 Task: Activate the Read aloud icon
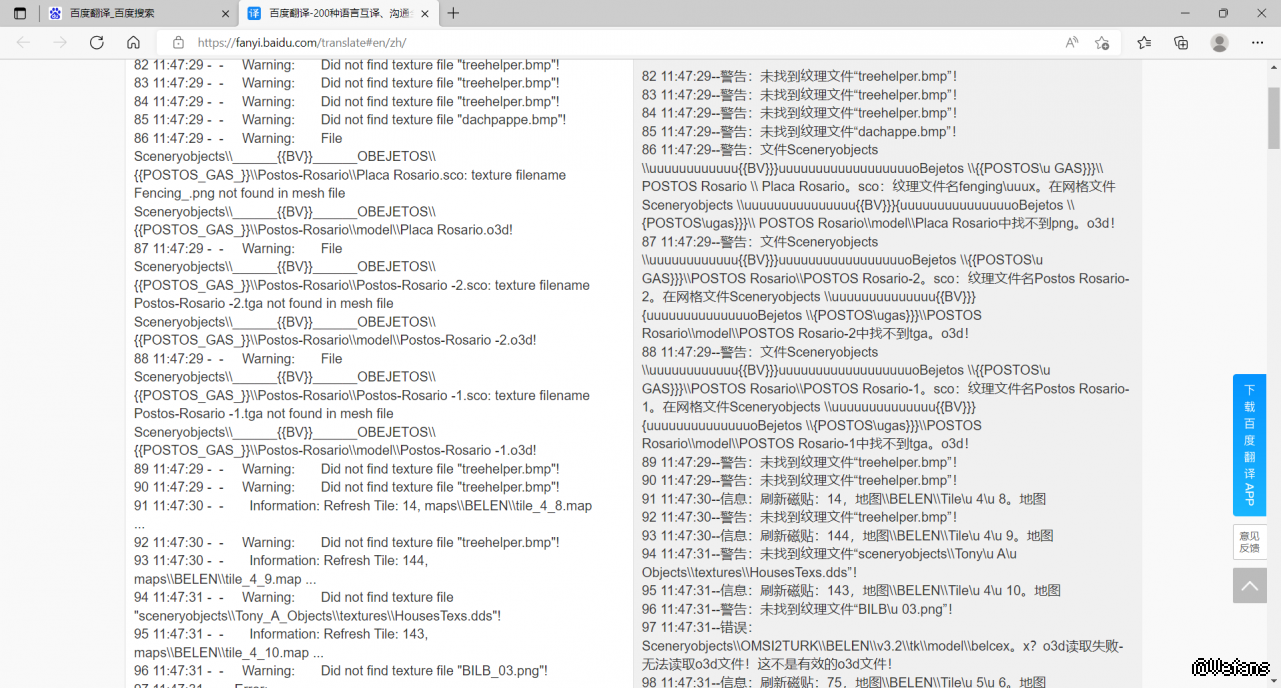click(1072, 43)
